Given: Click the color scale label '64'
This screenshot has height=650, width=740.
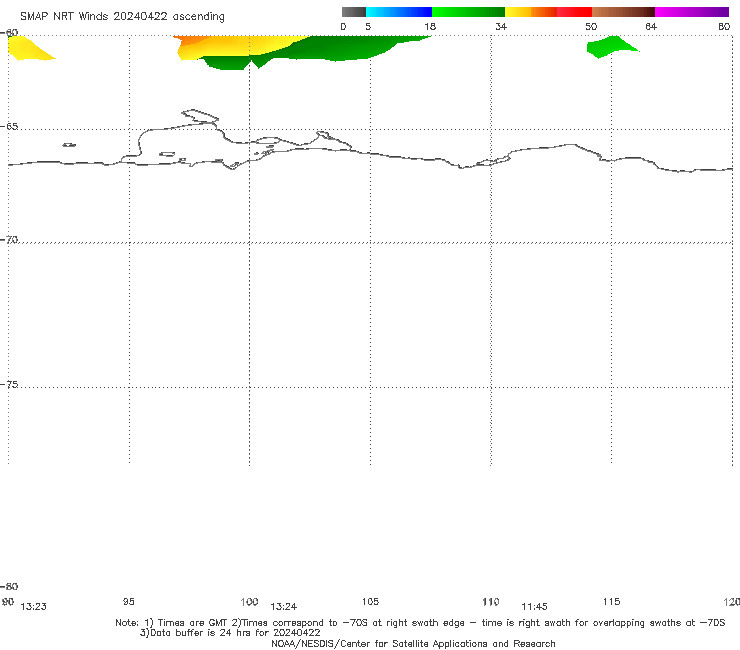Looking at the screenshot, I should coord(651,26).
